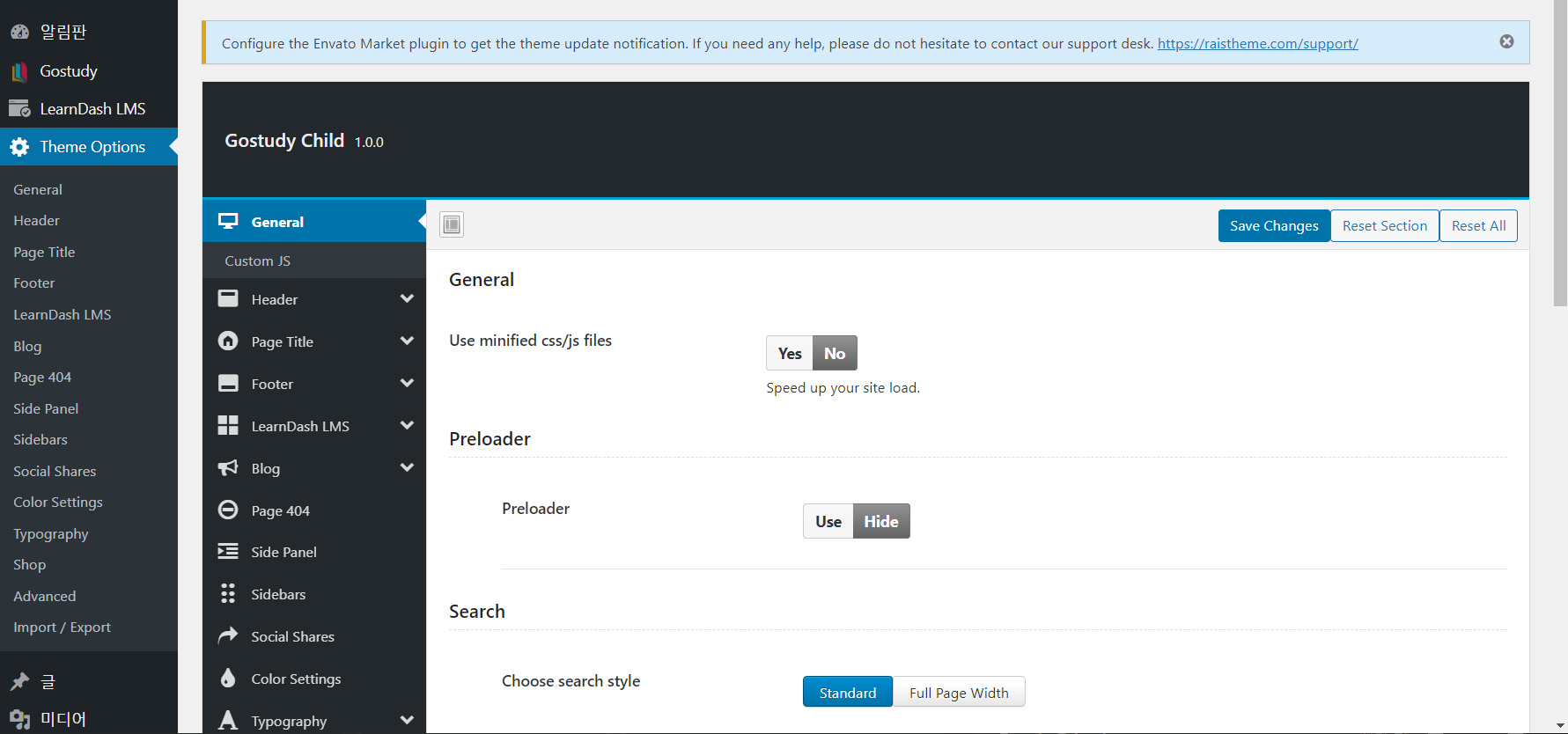
Task: Expand the Header section chevron
Action: (407, 298)
